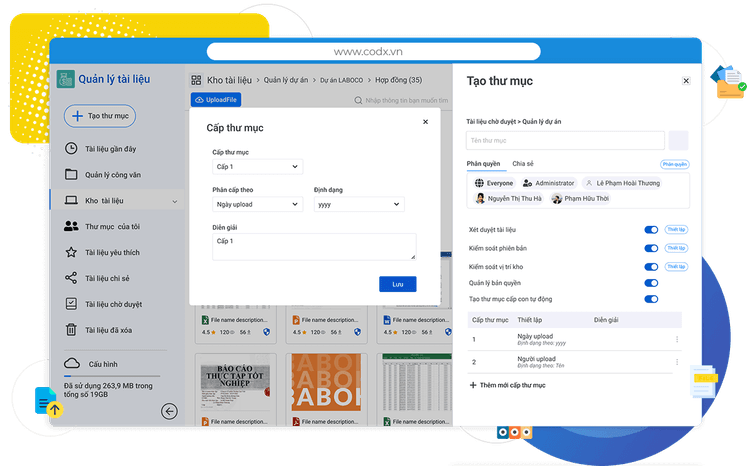750x466 pixels.
Task: Toggle Xét duyệt tài liệu switch
Action: [x=651, y=230]
